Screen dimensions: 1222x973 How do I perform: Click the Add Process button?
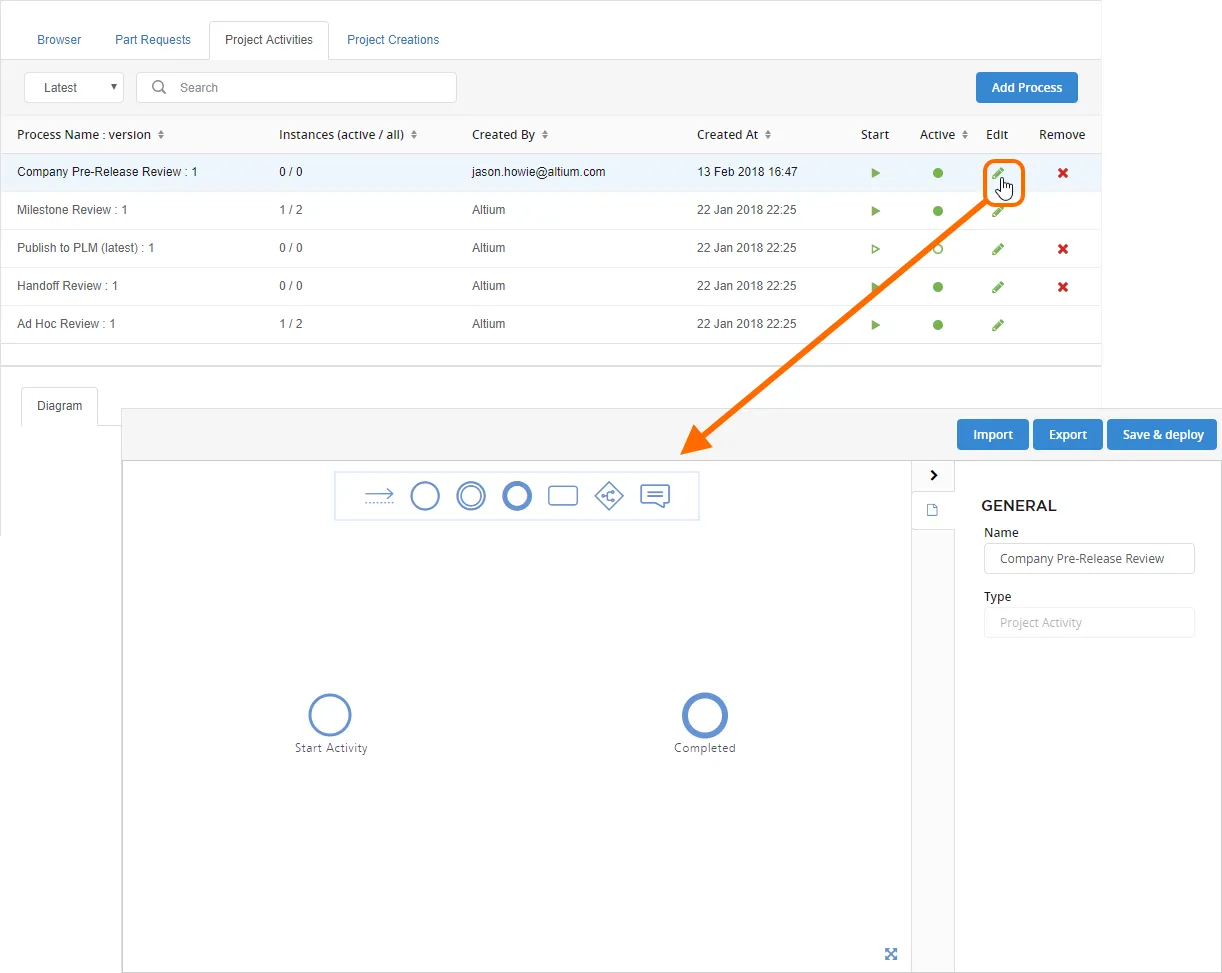coord(1027,88)
